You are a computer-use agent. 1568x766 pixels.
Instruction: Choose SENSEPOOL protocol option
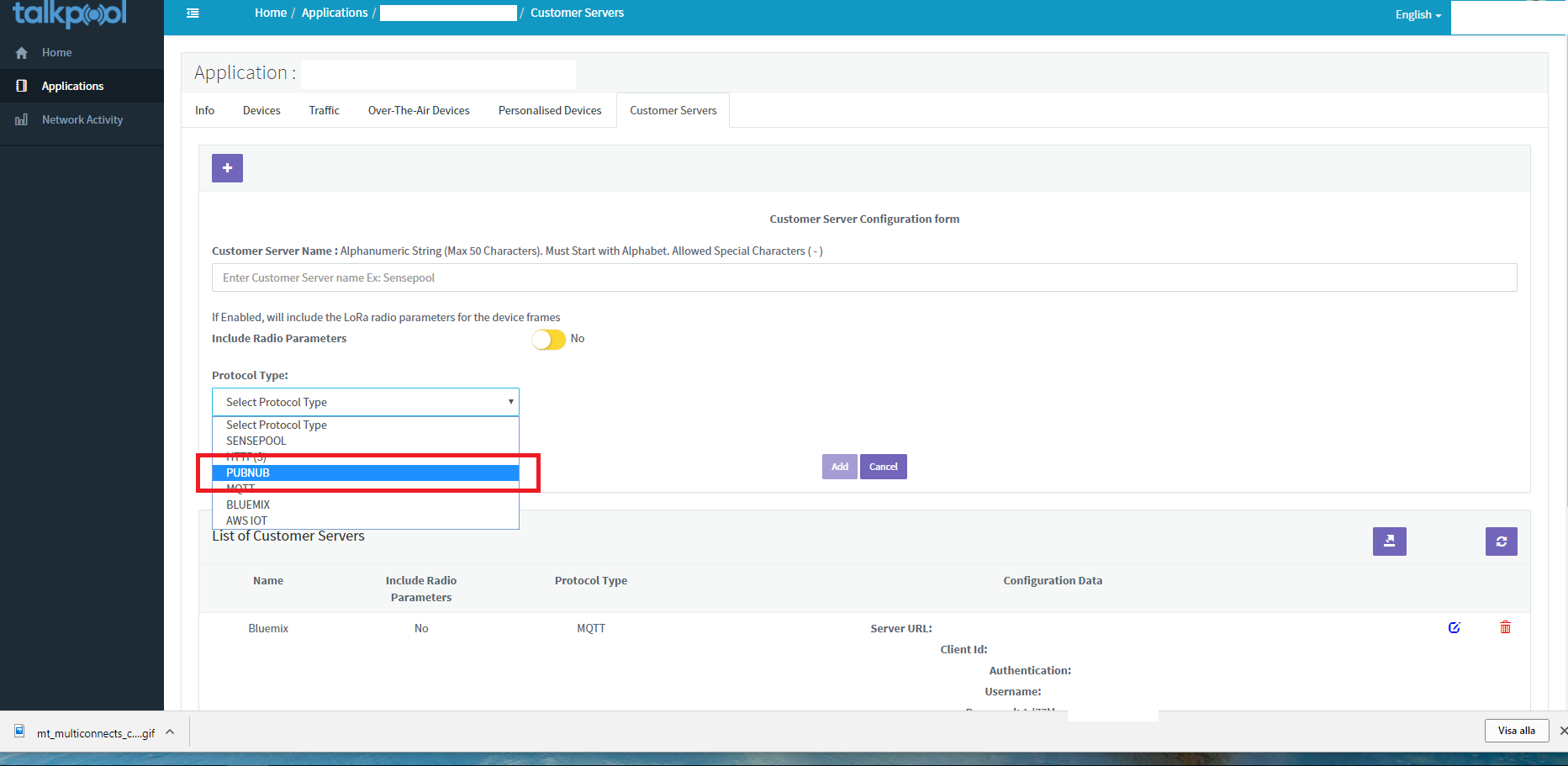(366, 441)
